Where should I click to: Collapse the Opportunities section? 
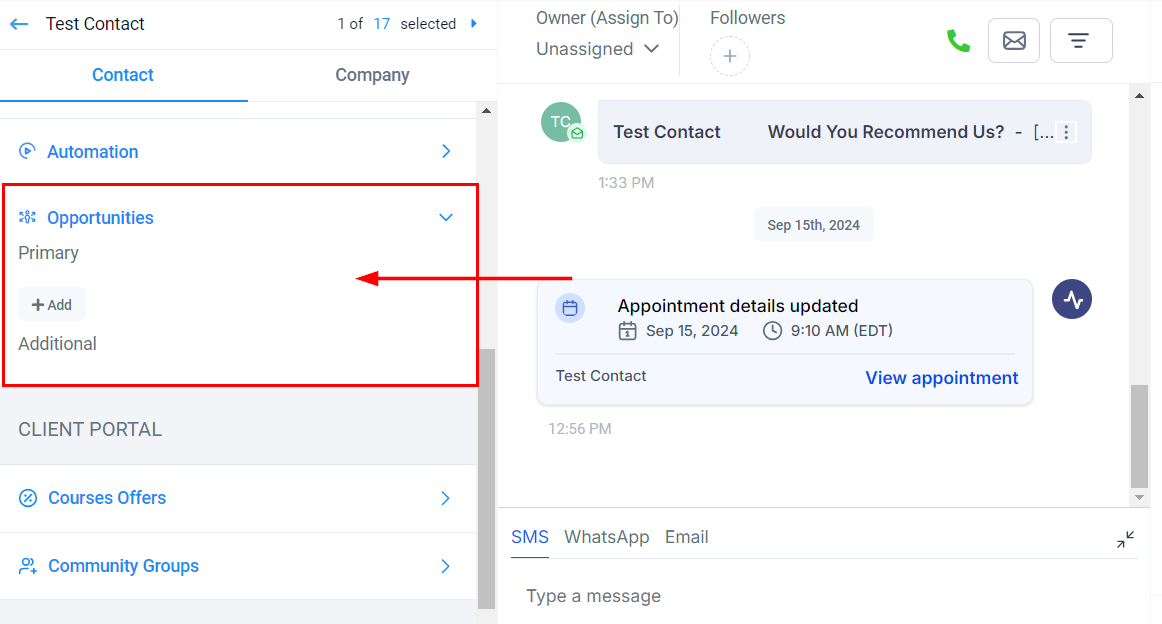(x=446, y=218)
